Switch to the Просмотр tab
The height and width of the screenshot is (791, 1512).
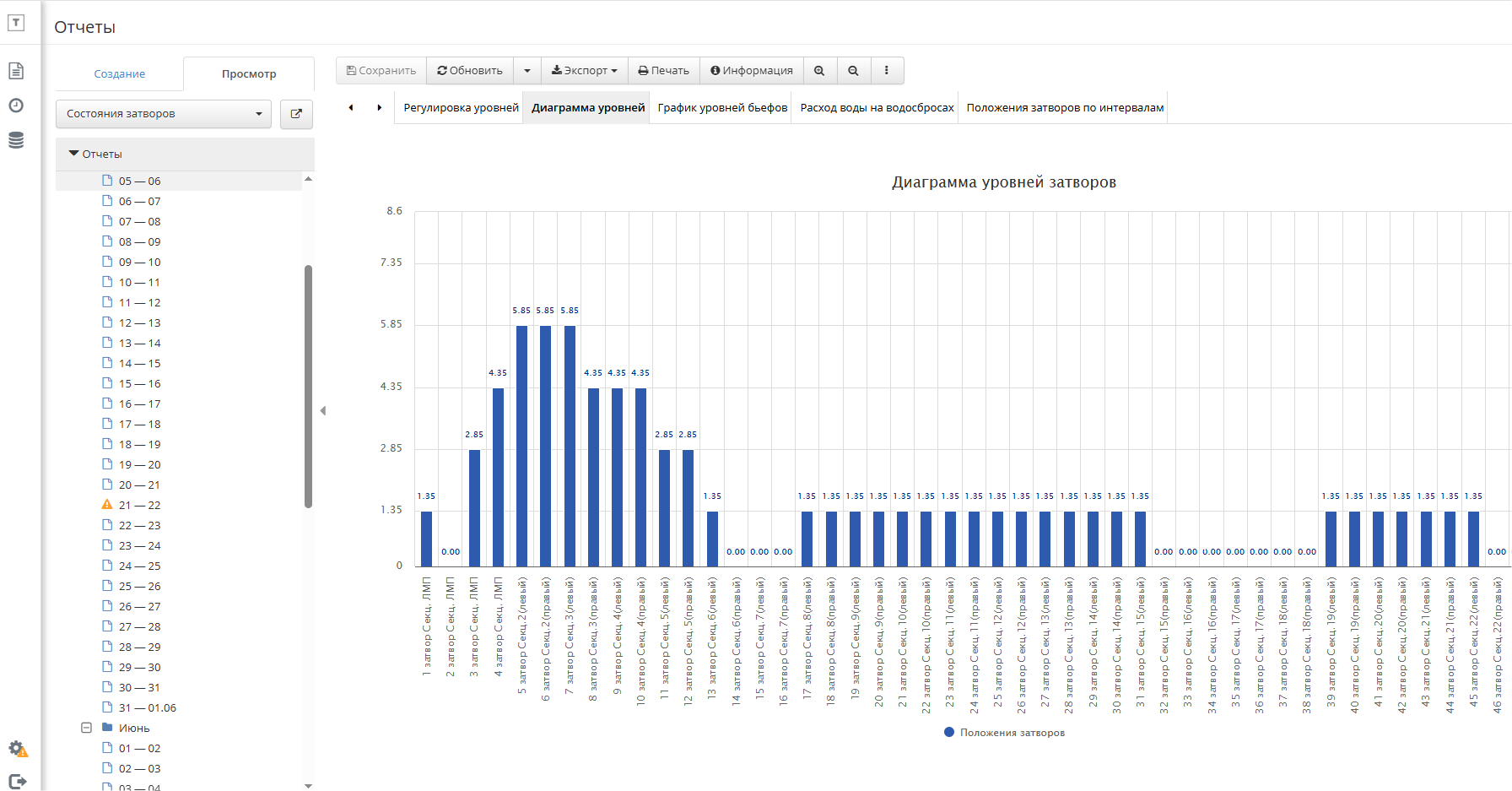tap(249, 74)
